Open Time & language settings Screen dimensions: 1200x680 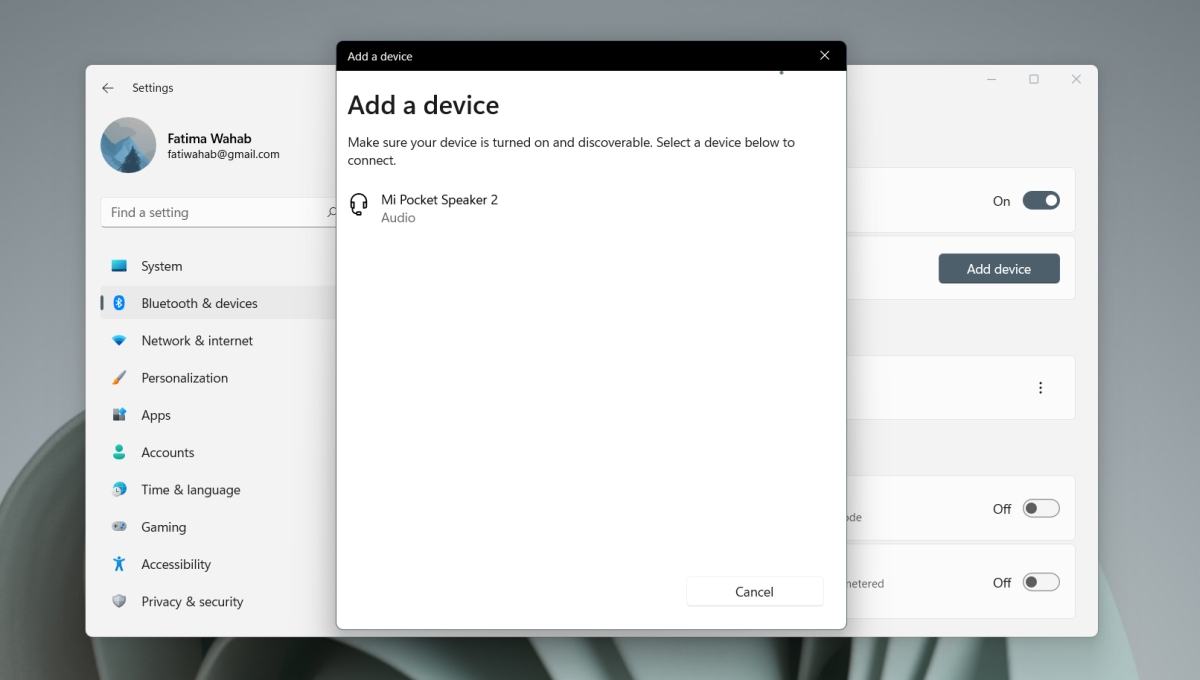tap(190, 490)
